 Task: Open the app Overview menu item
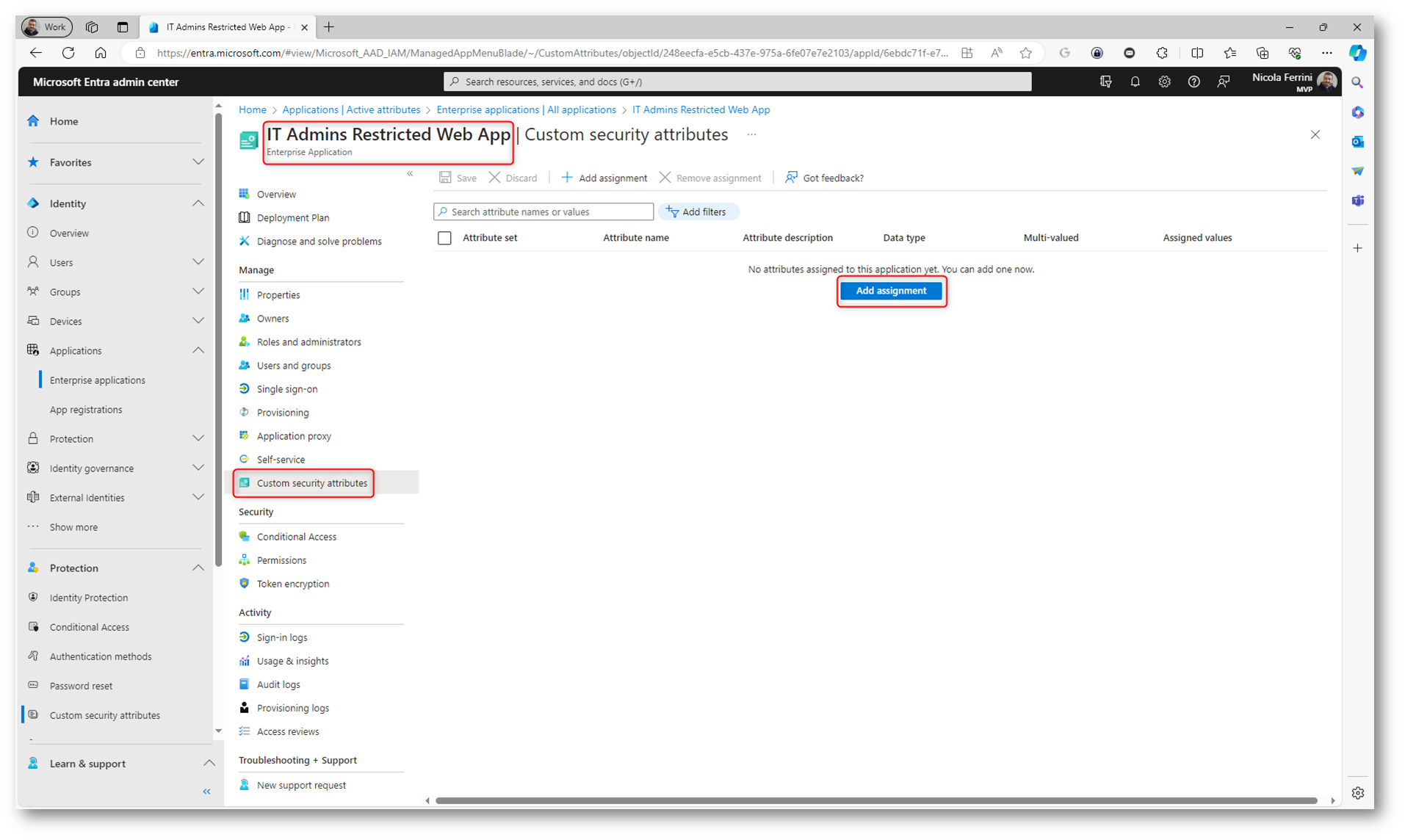(x=276, y=194)
